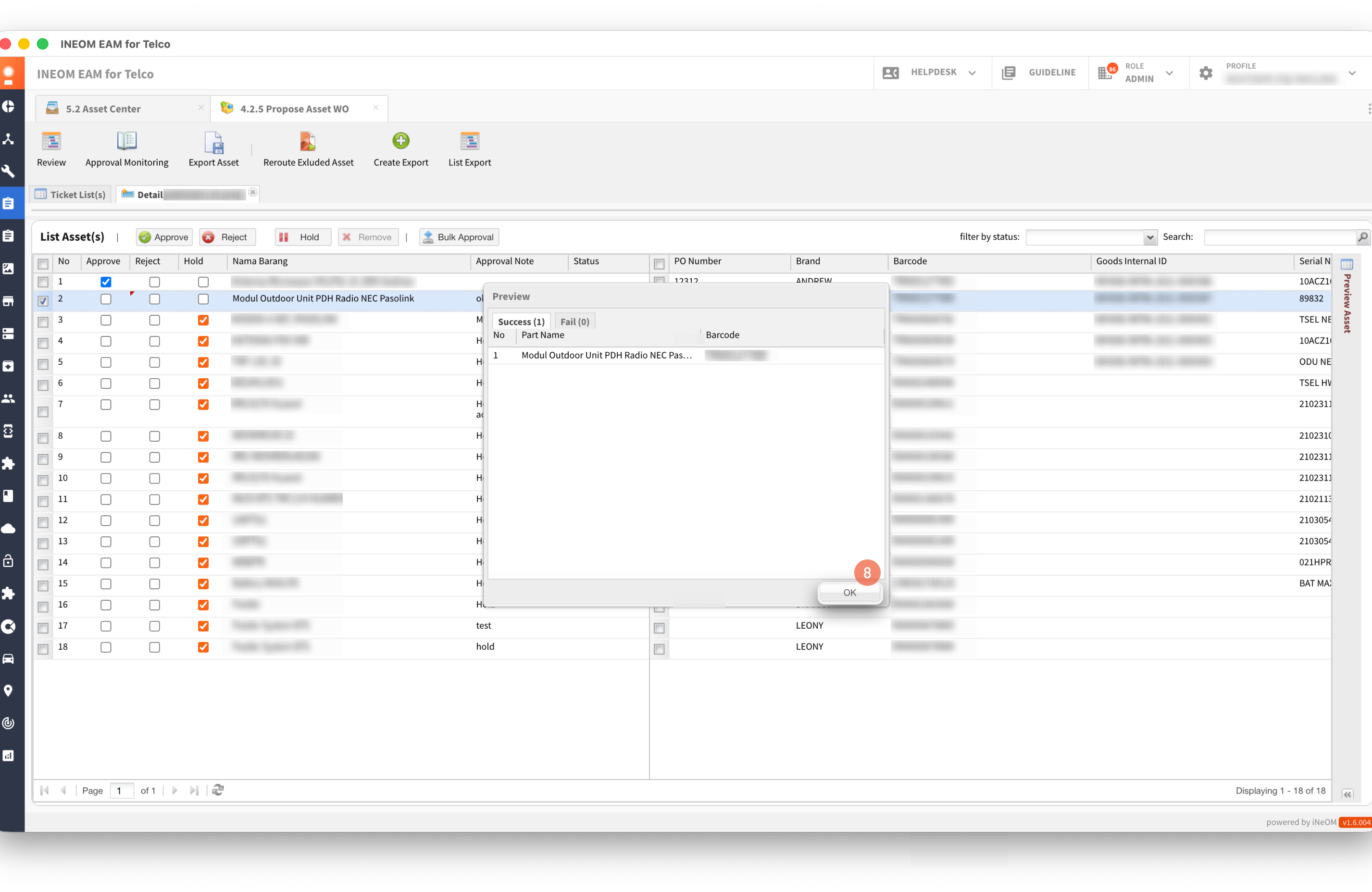Image resolution: width=1372 pixels, height=892 pixels.
Task: Expand the ROLE ADMIN dropdown
Action: 1169,73
